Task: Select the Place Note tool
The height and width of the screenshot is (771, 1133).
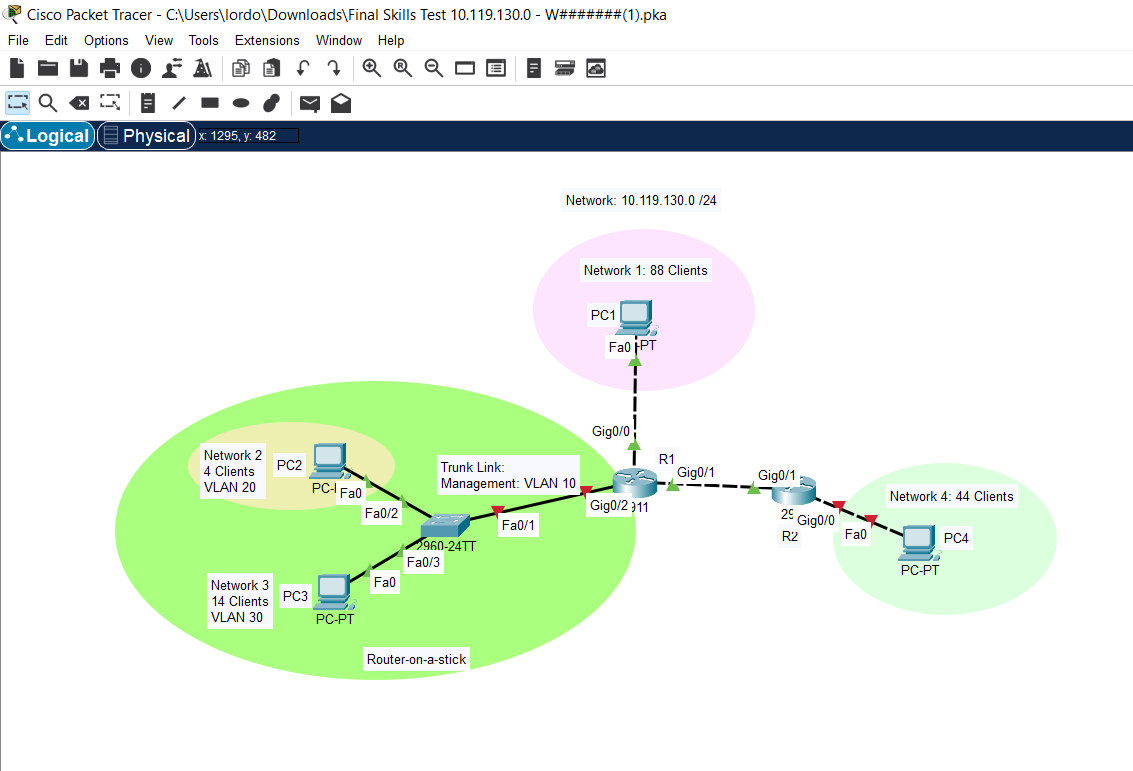Action: point(147,102)
